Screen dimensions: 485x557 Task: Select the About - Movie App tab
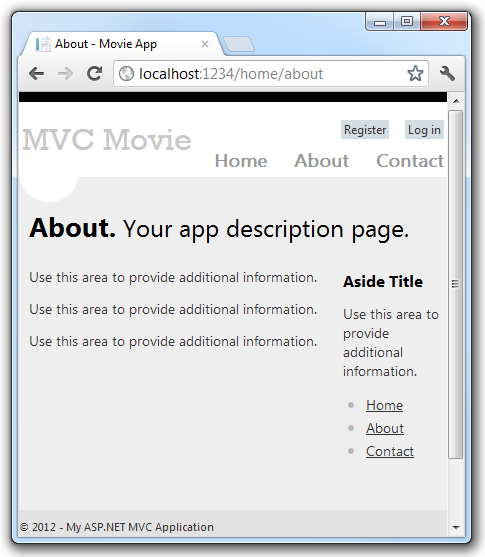point(122,44)
